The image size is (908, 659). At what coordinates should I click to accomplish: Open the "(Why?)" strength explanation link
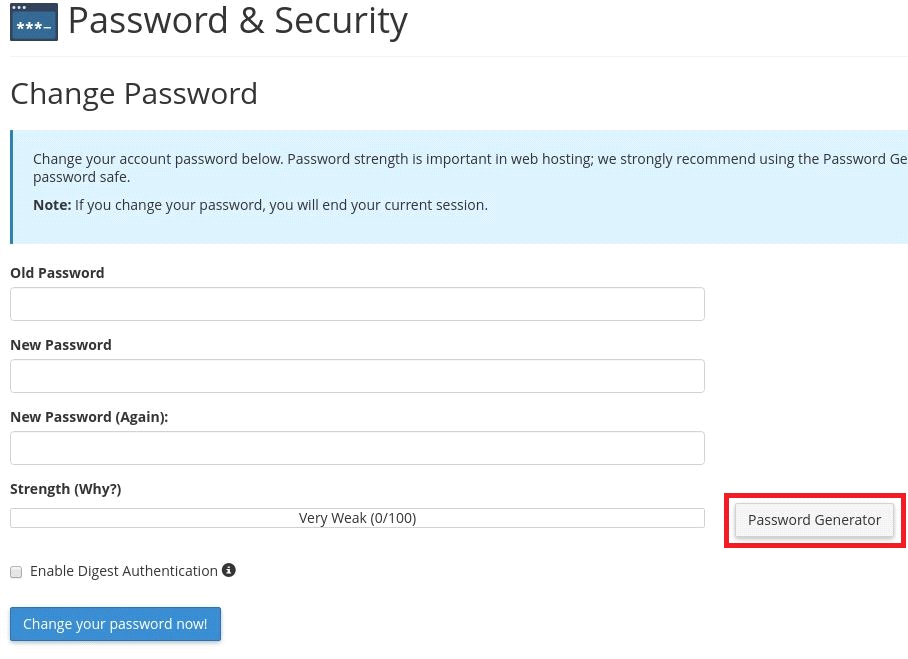coord(97,488)
